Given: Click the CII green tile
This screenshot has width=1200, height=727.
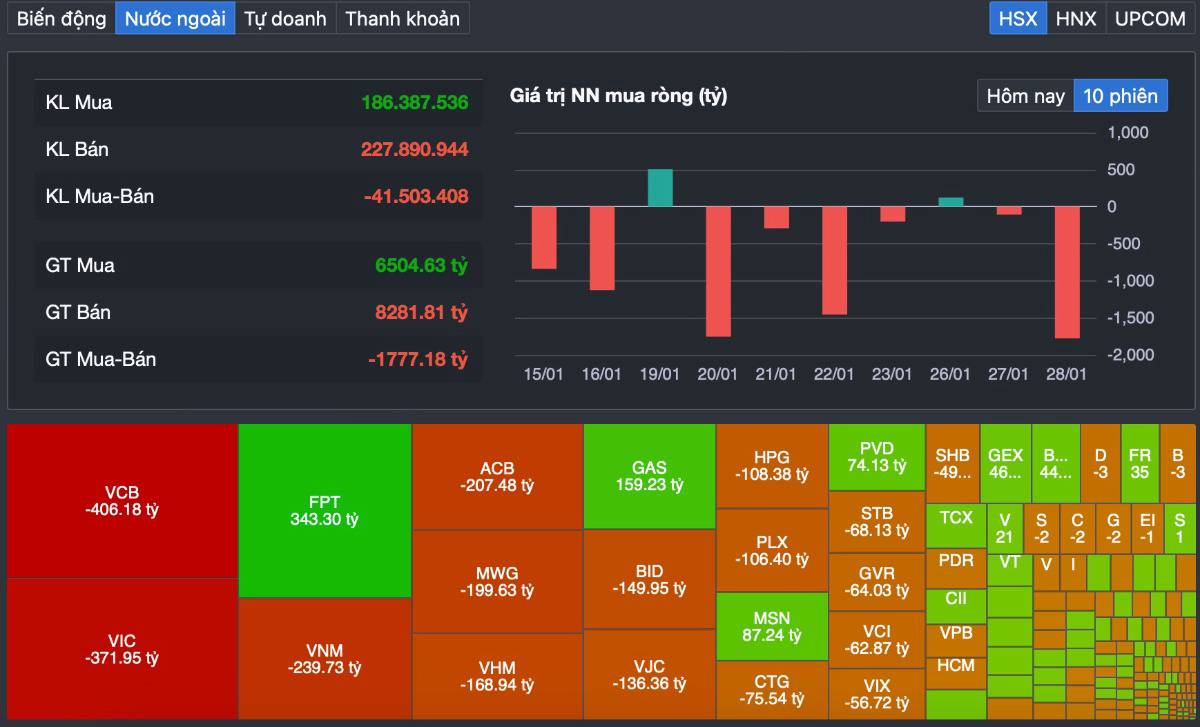Looking at the screenshot, I should pyautogui.click(x=956, y=605).
